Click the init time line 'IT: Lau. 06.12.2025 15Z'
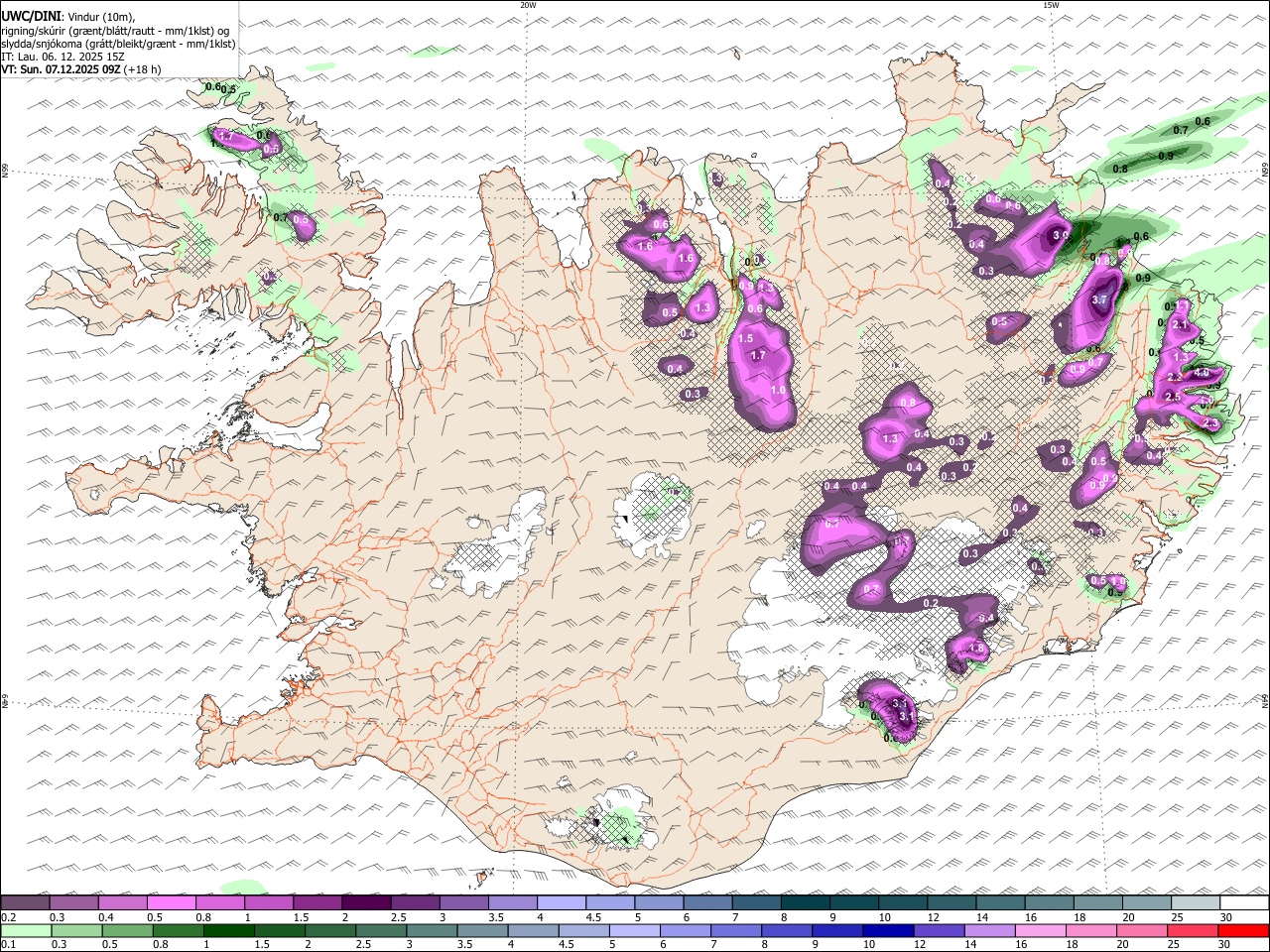1270x952 pixels. (x=63, y=57)
